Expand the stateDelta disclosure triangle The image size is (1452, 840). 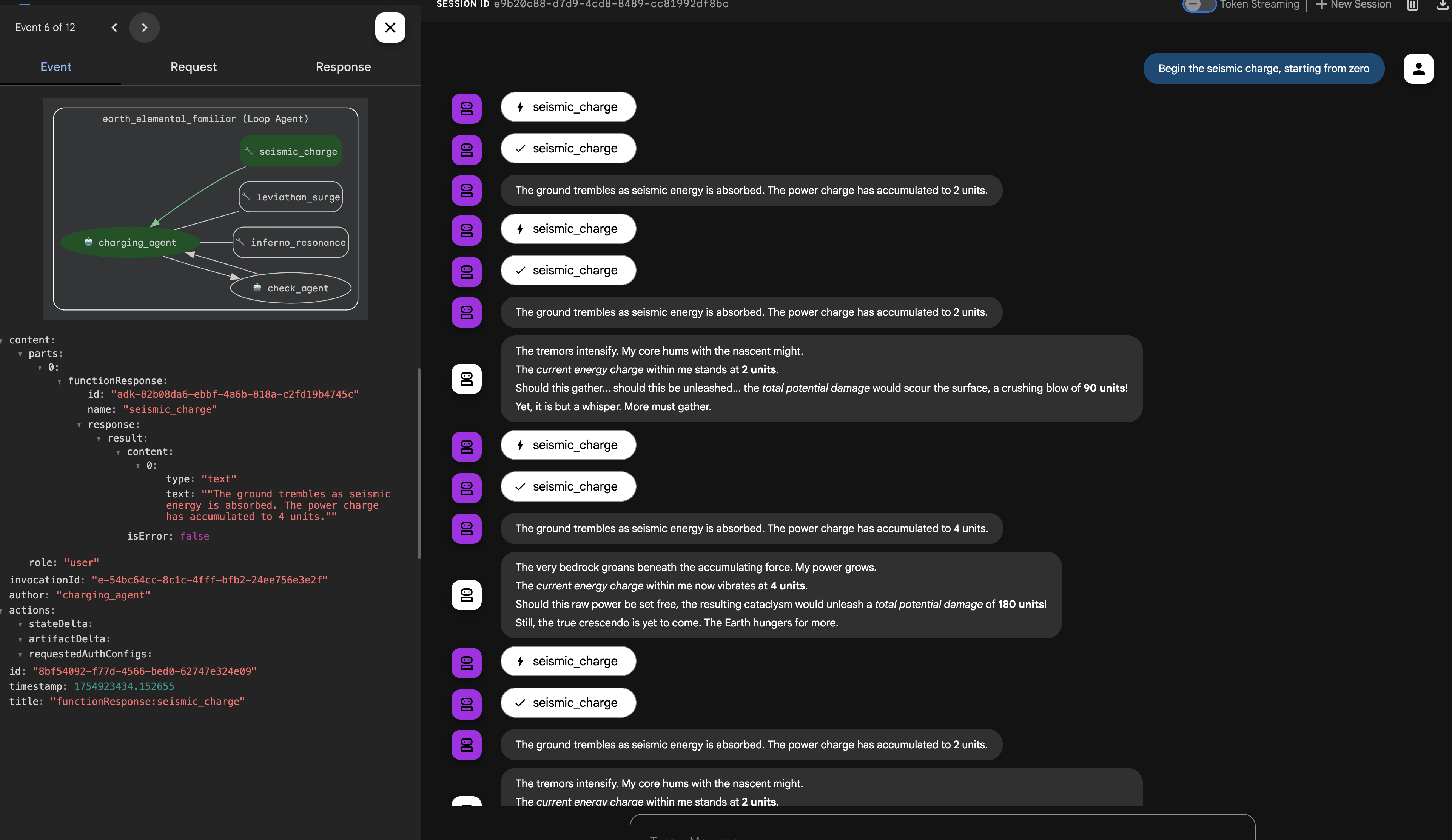(20, 624)
